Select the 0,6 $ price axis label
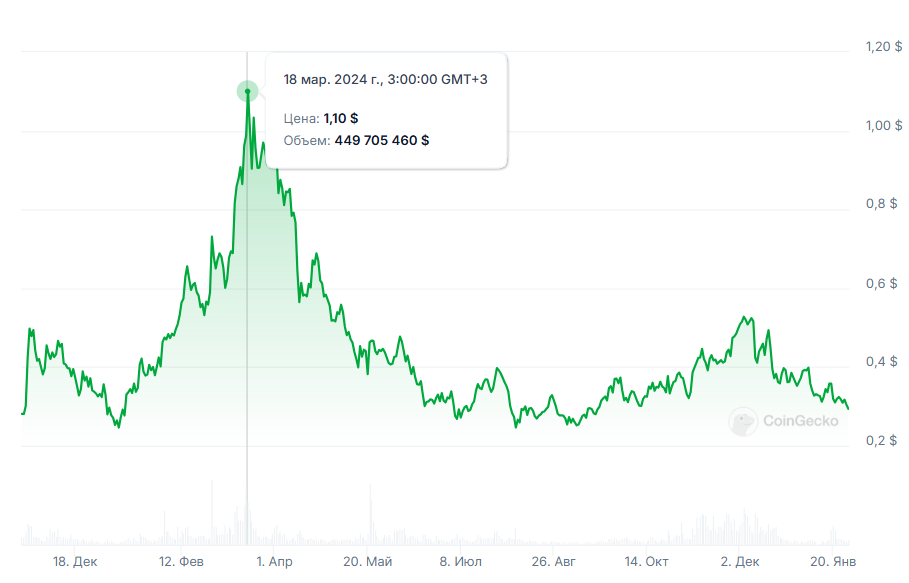This screenshot has width=909, height=583. click(x=883, y=283)
